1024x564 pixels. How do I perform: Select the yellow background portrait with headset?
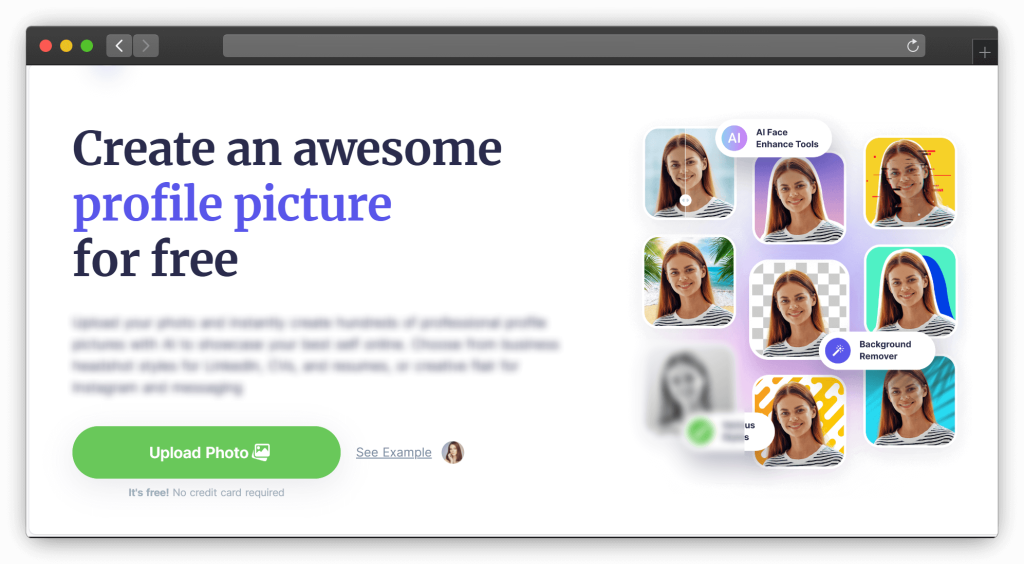pyautogui.click(x=909, y=182)
